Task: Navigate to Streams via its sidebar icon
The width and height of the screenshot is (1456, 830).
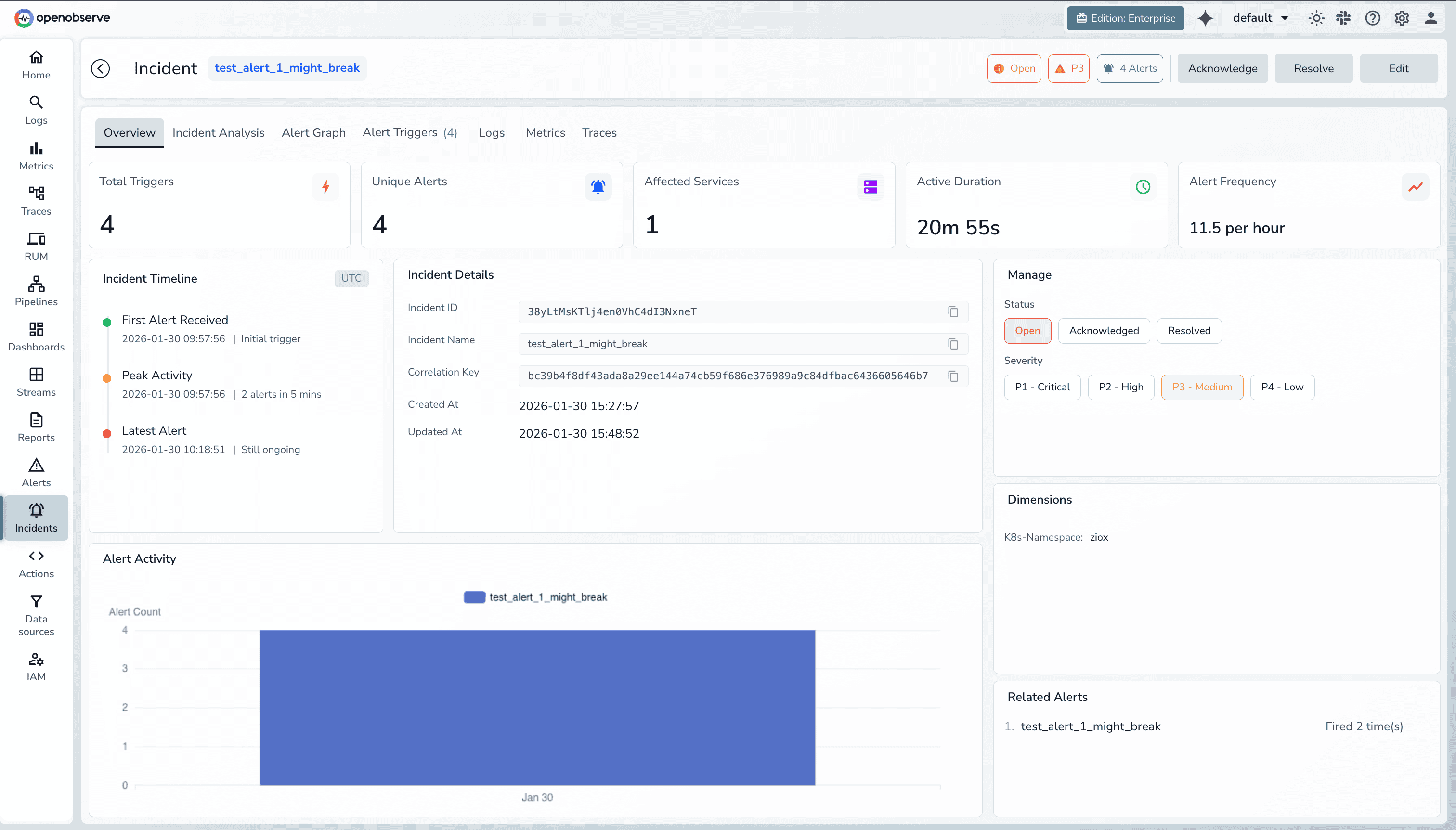Action: (x=35, y=380)
